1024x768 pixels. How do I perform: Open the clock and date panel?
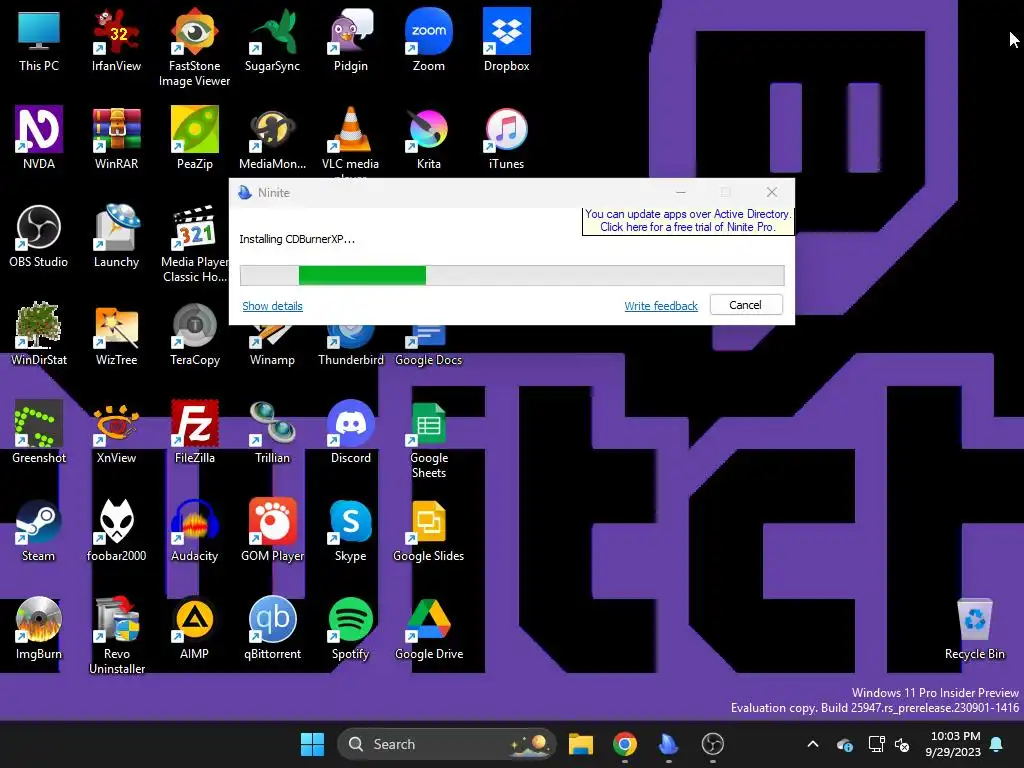click(x=953, y=744)
